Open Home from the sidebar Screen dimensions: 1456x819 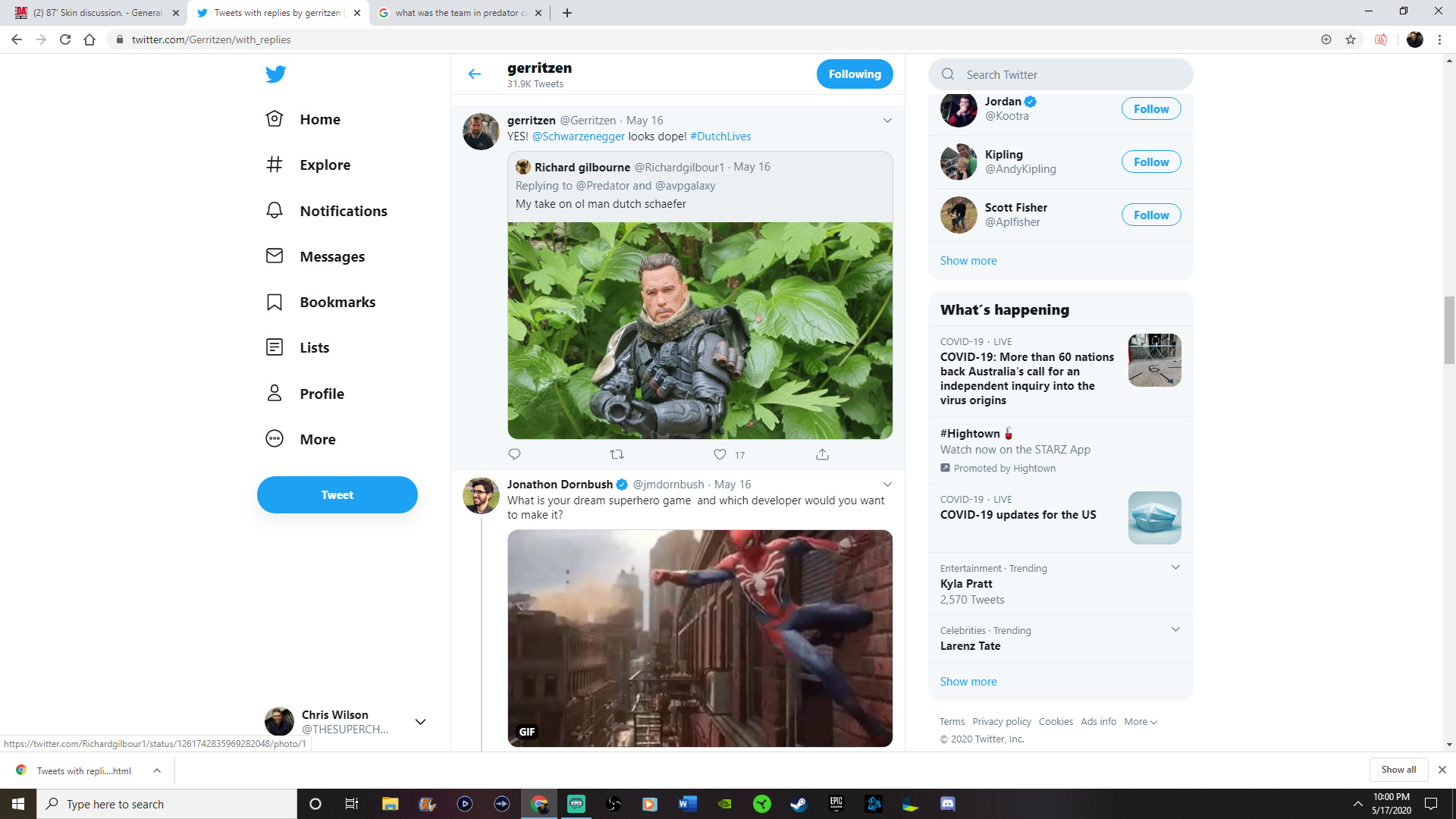point(303,119)
